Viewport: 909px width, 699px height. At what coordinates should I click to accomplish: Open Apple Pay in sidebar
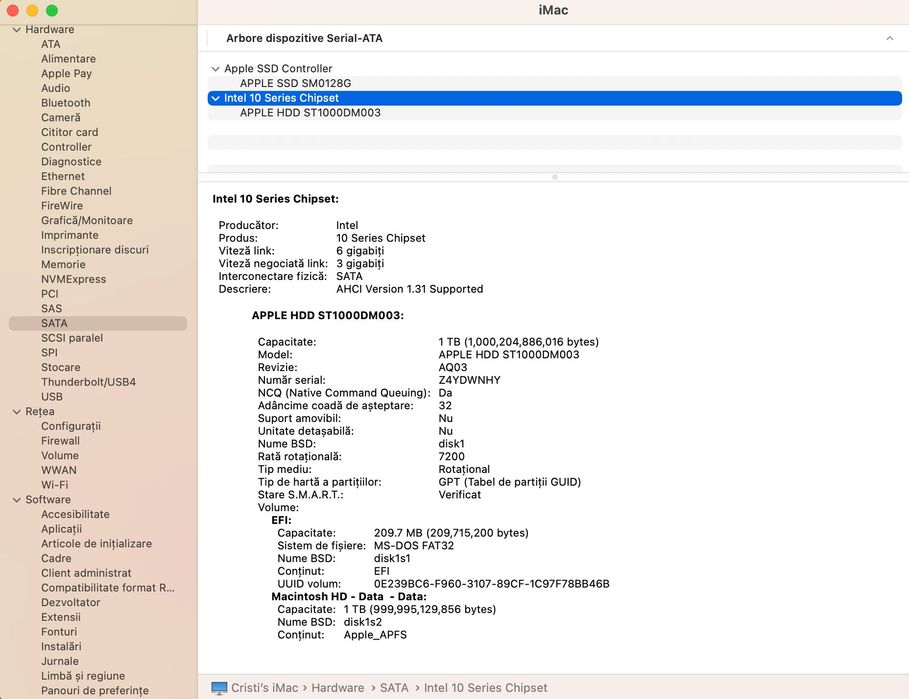(x=66, y=74)
